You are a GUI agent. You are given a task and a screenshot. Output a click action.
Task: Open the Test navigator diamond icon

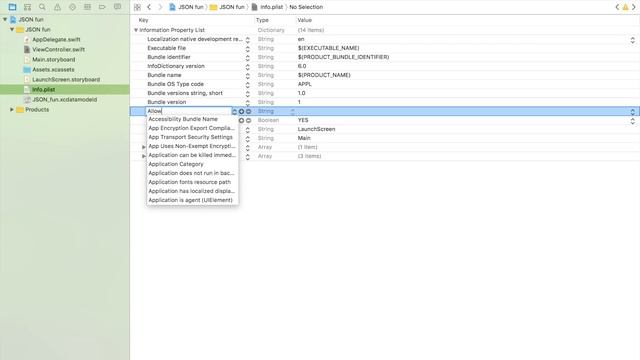pyautogui.click(x=72, y=7)
